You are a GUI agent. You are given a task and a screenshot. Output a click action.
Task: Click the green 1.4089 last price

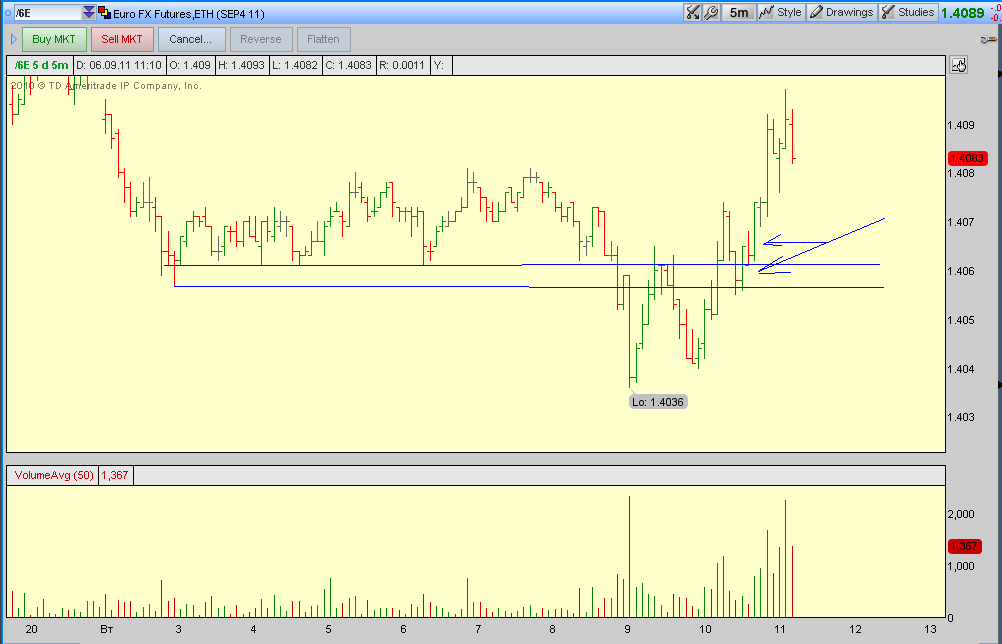[x=963, y=13]
